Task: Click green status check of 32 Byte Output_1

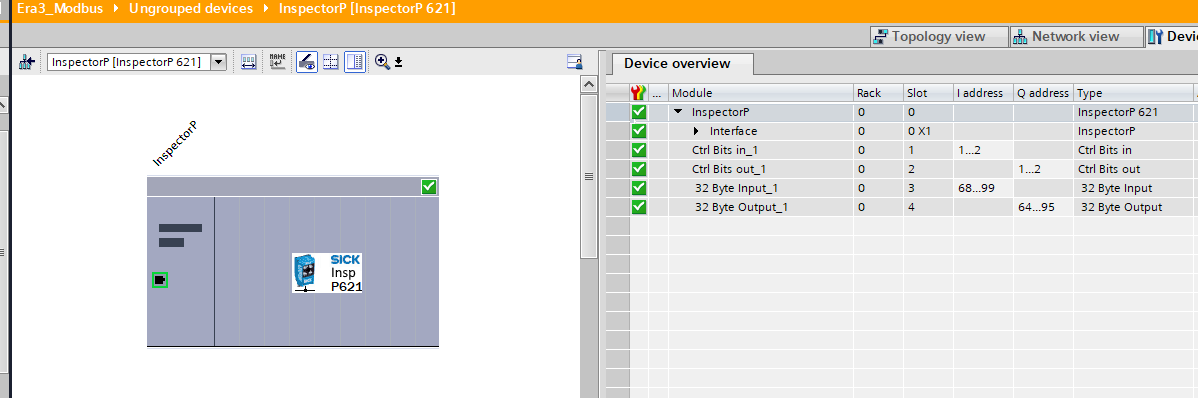Action: point(639,207)
